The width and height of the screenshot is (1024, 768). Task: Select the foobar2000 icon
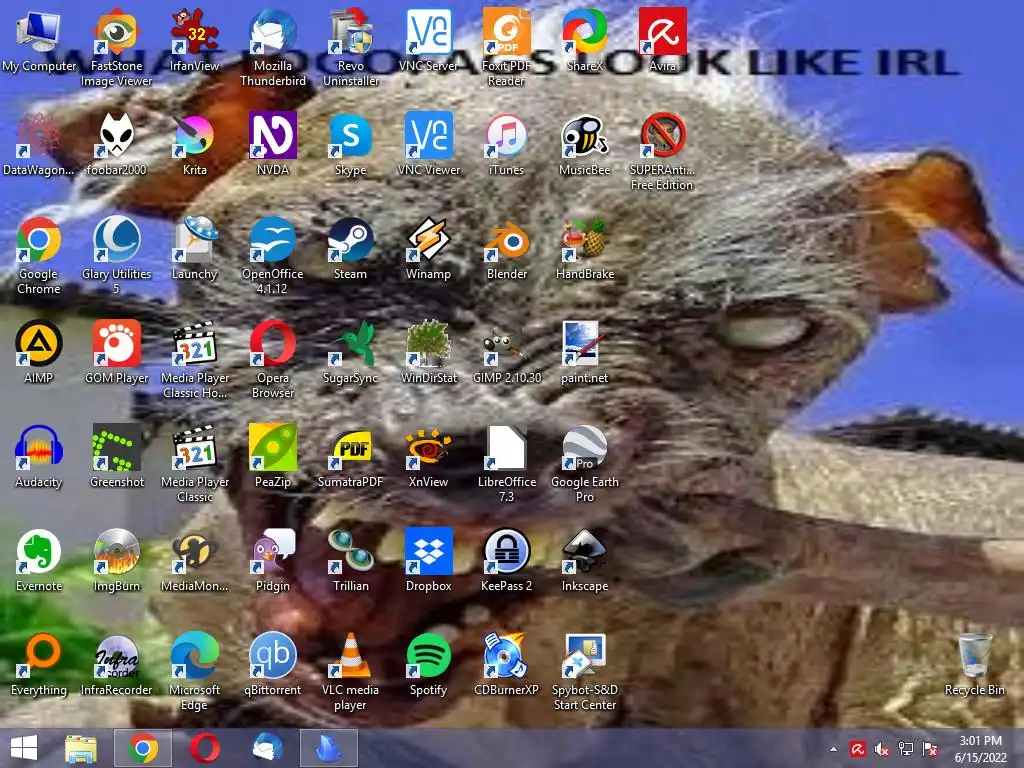coord(116,144)
